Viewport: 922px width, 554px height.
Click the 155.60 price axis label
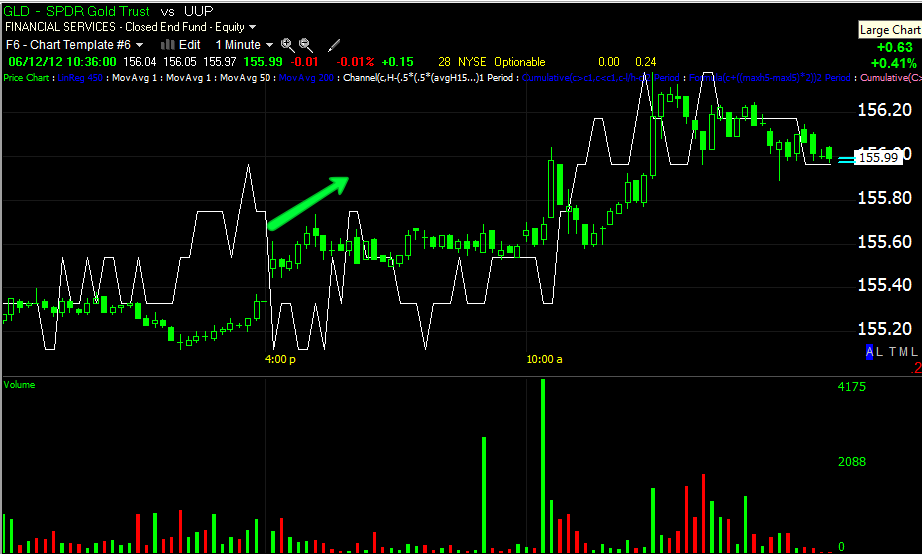point(884,242)
